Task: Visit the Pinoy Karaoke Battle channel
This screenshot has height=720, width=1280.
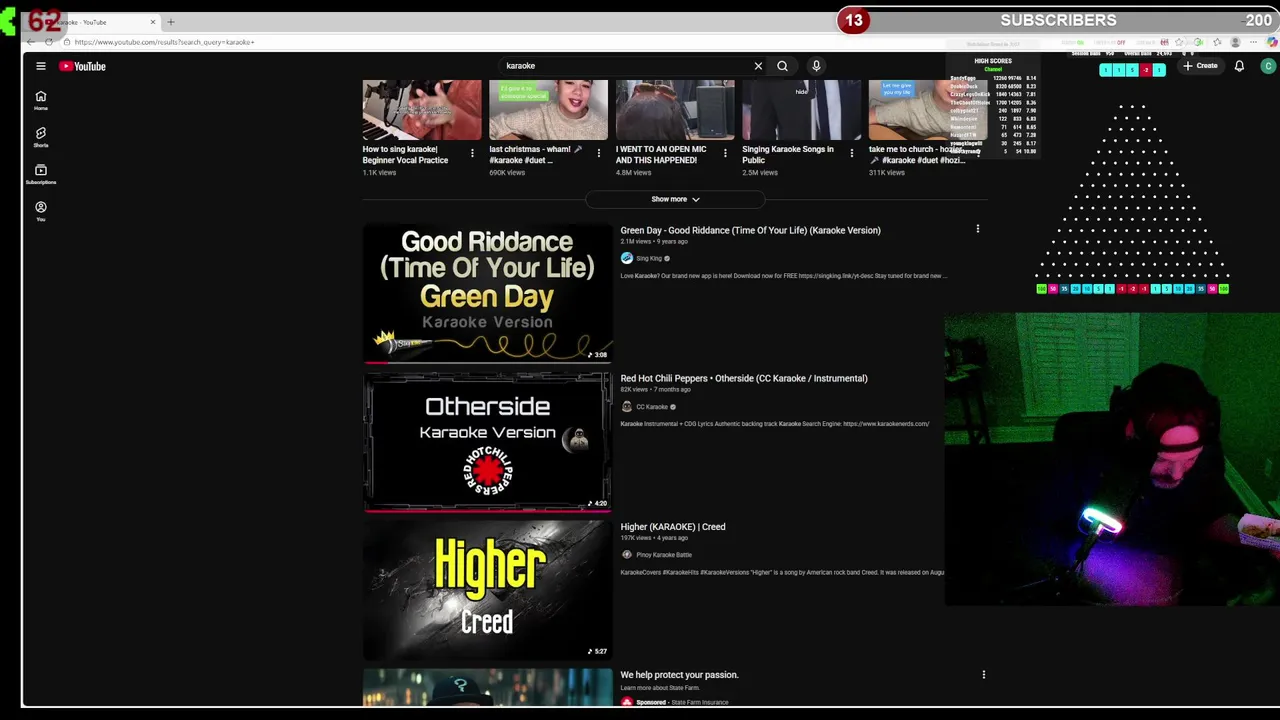Action: pos(664,555)
